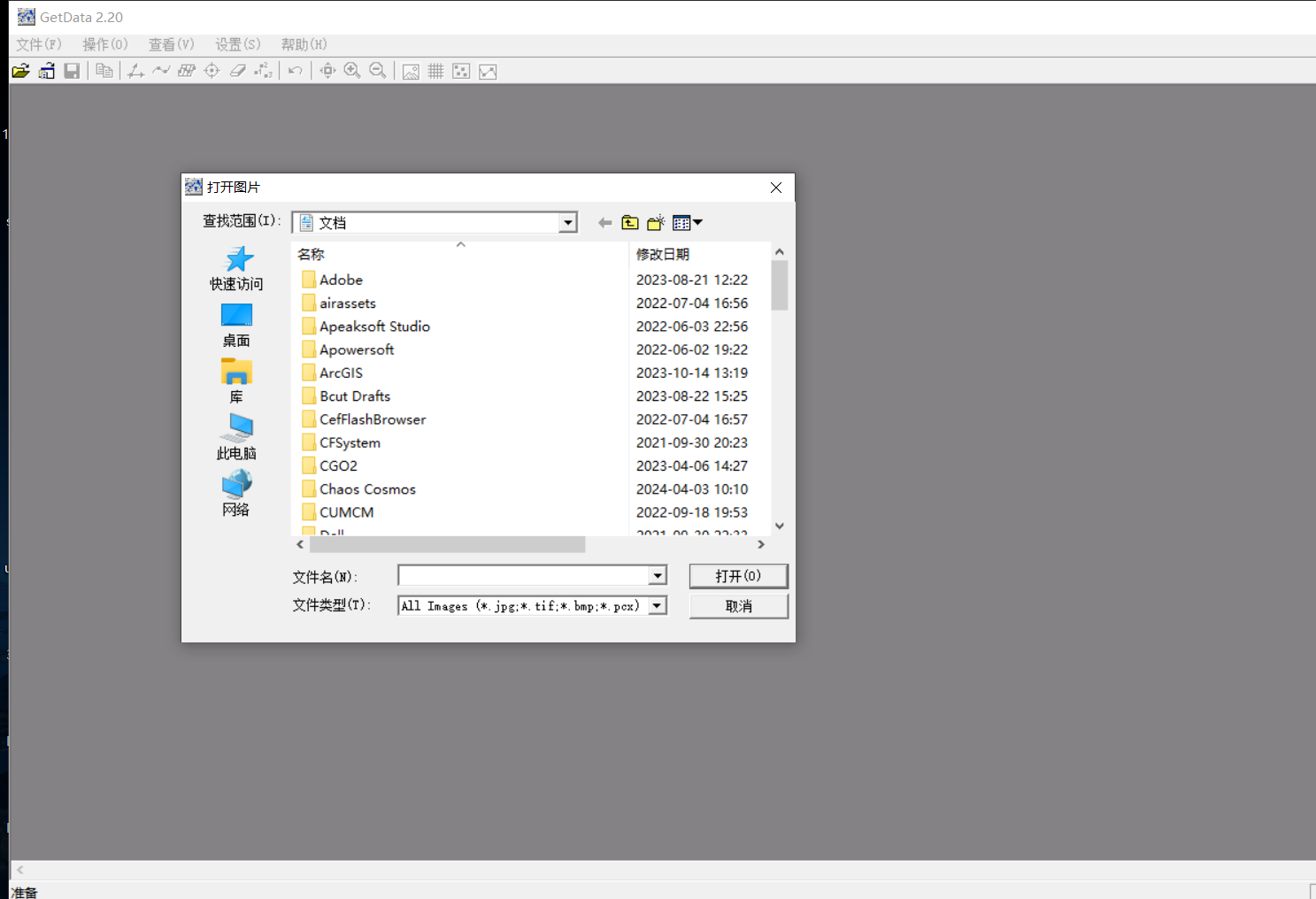
Task: Click the Open workspace toolbar icon
Action: tap(47, 71)
